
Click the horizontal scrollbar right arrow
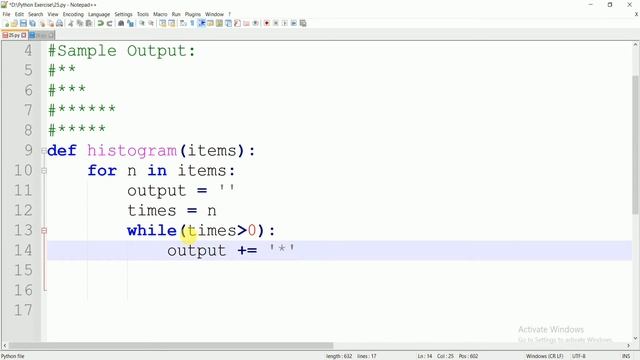pos(628,346)
